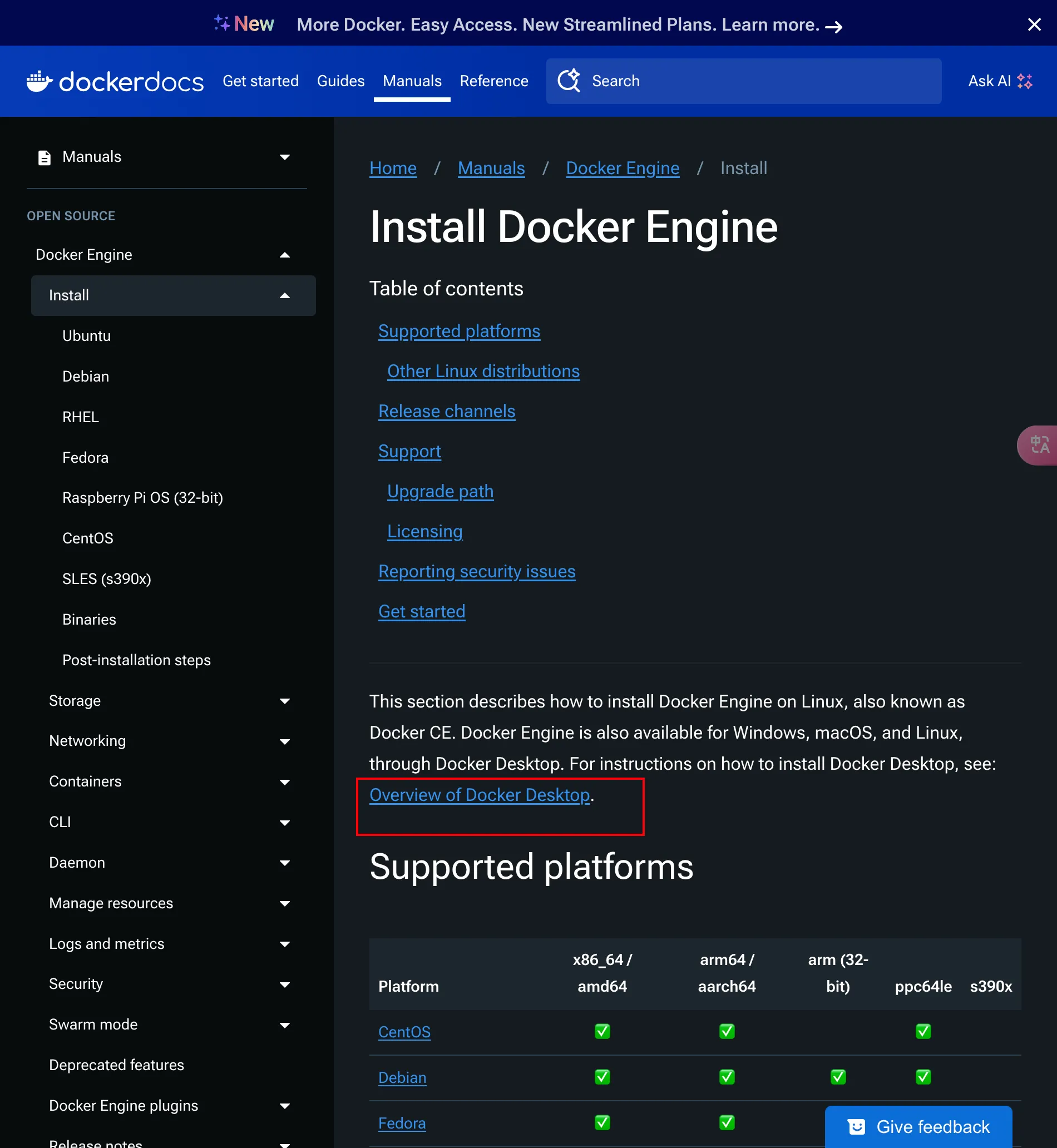Select the Manuals nav tab
Image resolution: width=1057 pixels, height=1148 pixels.
pos(412,81)
